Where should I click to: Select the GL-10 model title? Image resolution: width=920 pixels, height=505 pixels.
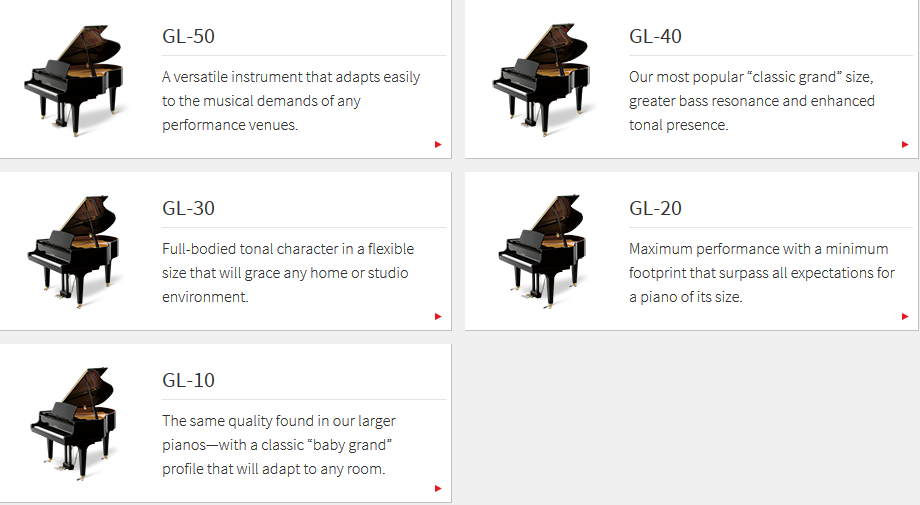pos(188,380)
